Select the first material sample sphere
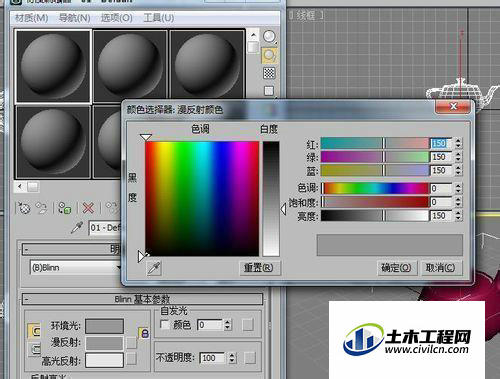500x379 pixels. tap(53, 66)
